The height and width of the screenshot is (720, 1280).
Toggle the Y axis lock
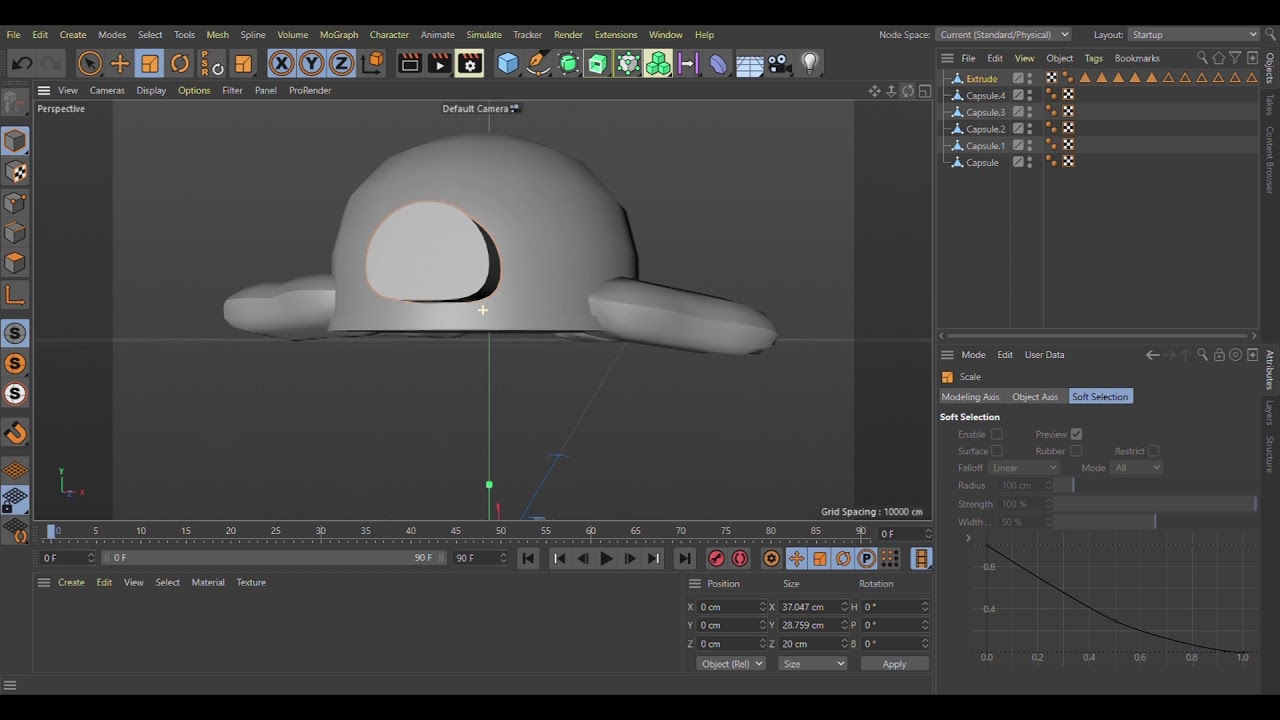tap(312, 64)
